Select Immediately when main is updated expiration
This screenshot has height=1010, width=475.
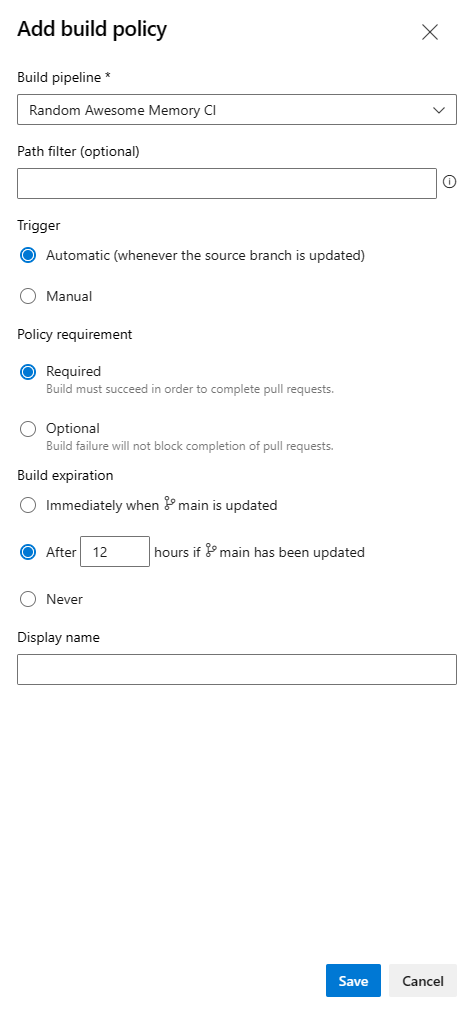point(28,506)
